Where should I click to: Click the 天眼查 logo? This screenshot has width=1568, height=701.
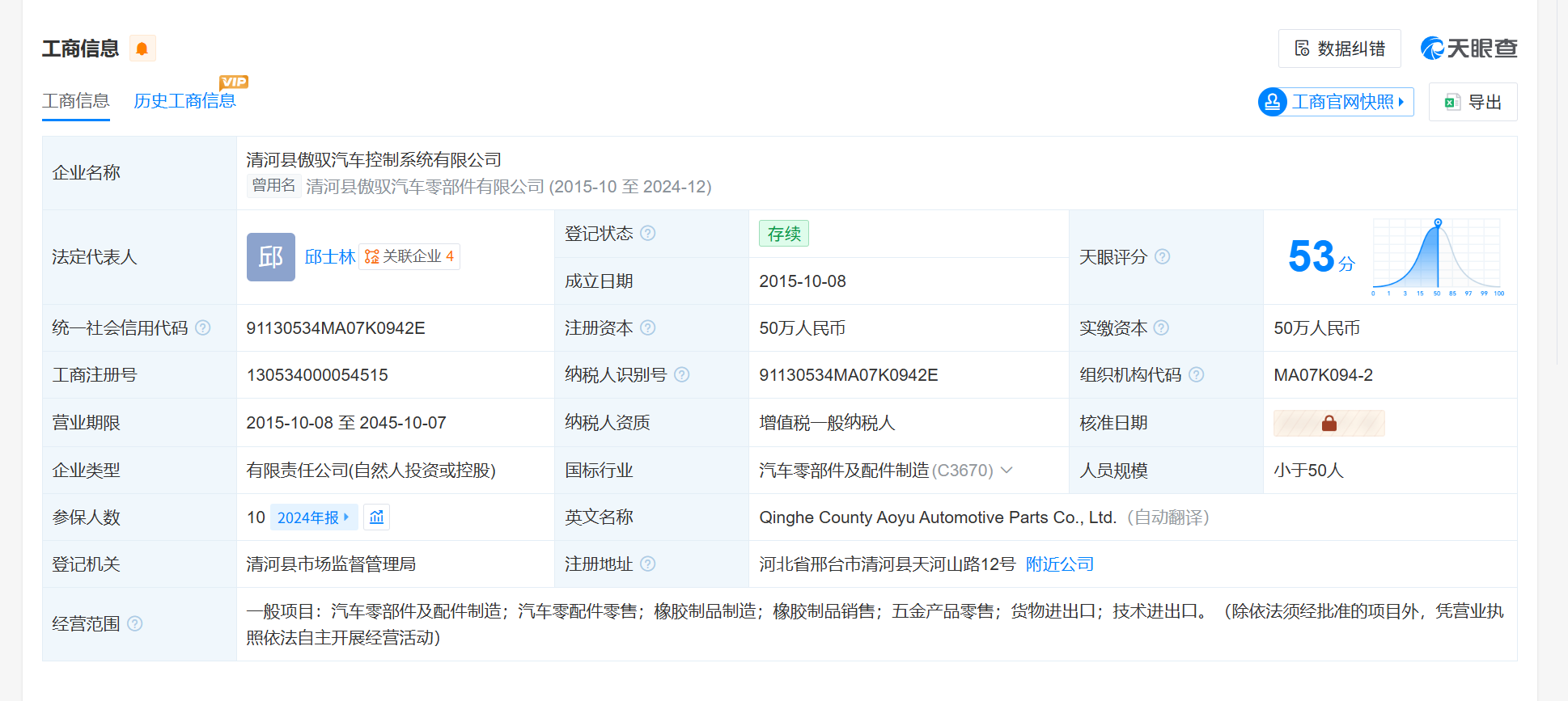[1468, 49]
